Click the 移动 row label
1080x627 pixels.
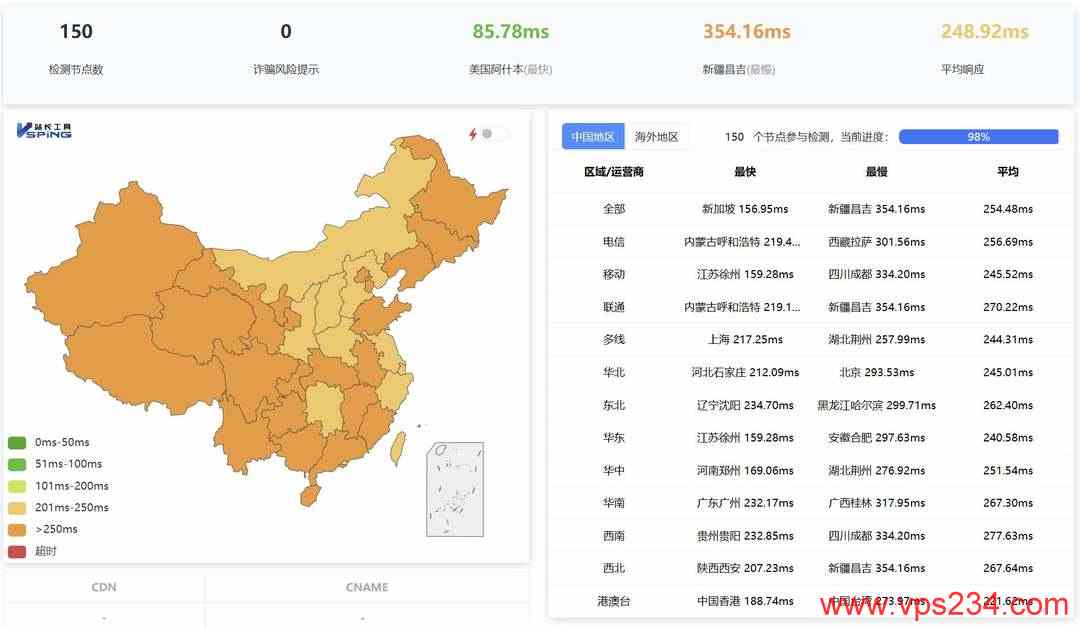614,274
